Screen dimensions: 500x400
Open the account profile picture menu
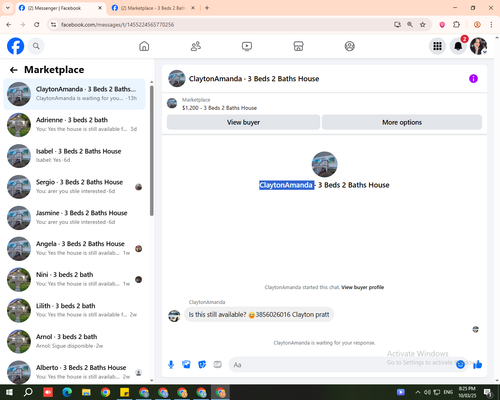coord(479,46)
